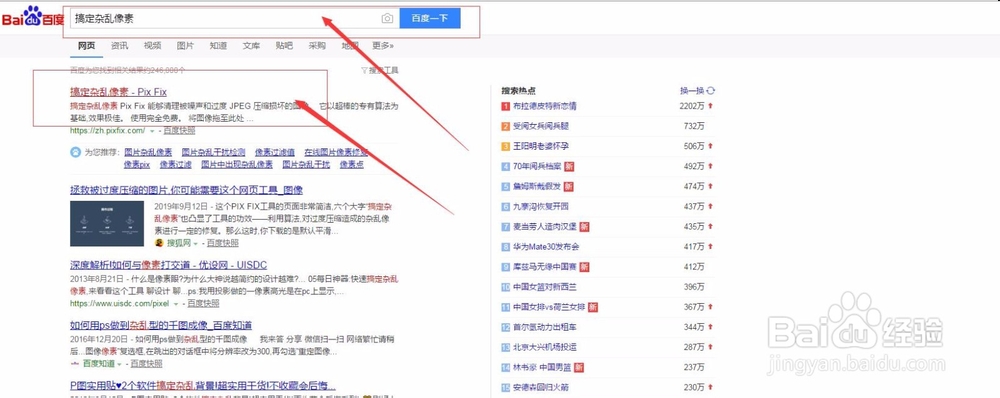Open 百度快照 next to 百度知道 source
The width and height of the screenshot is (1000, 398).
pyautogui.click(x=146, y=364)
